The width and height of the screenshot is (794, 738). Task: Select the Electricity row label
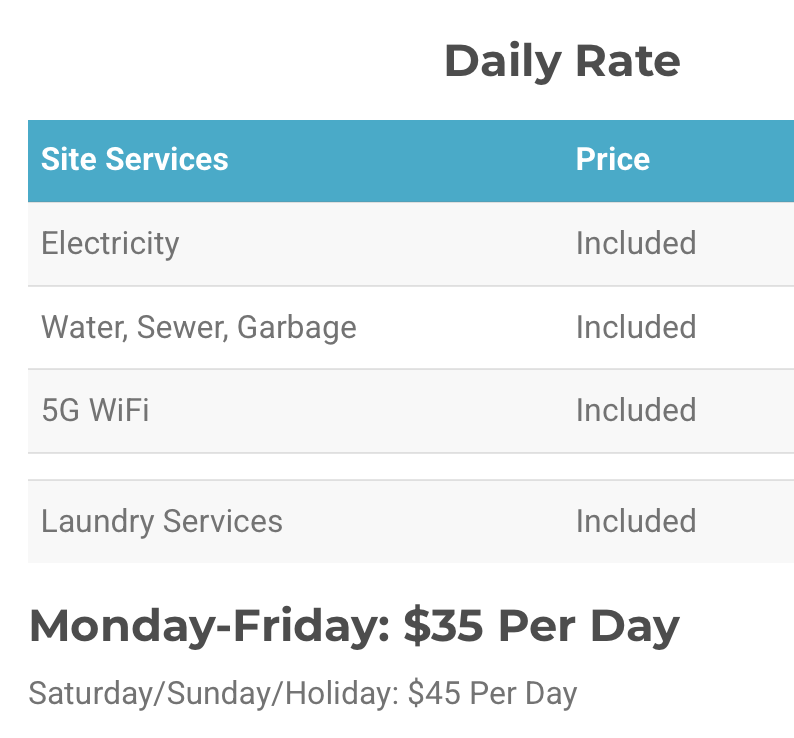[110, 243]
